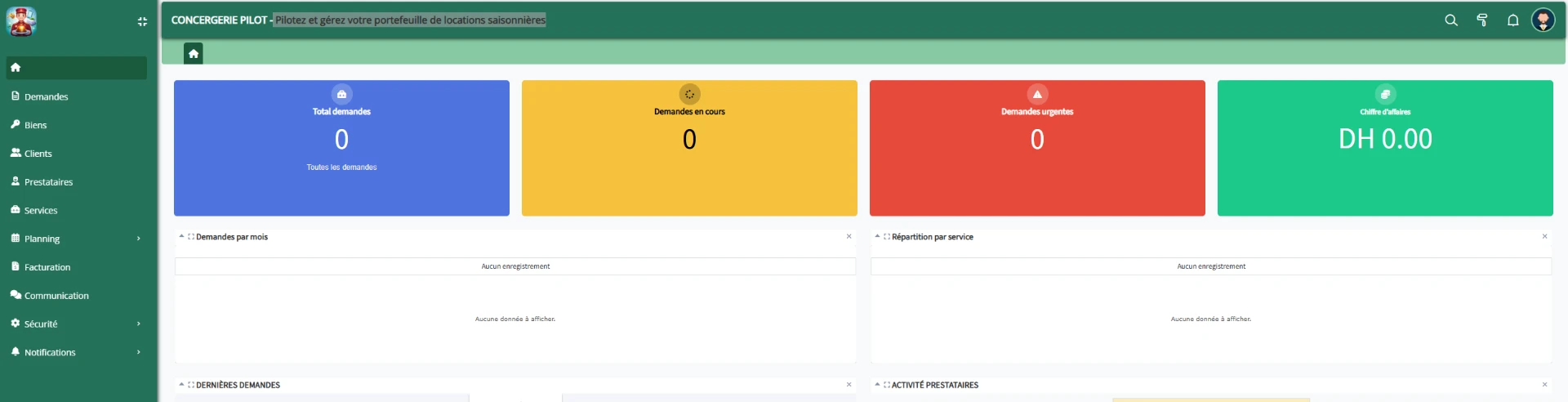Image resolution: width=1568 pixels, height=402 pixels.
Task: Click the CONCERGERIE PILOT title
Action: point(219,20)
